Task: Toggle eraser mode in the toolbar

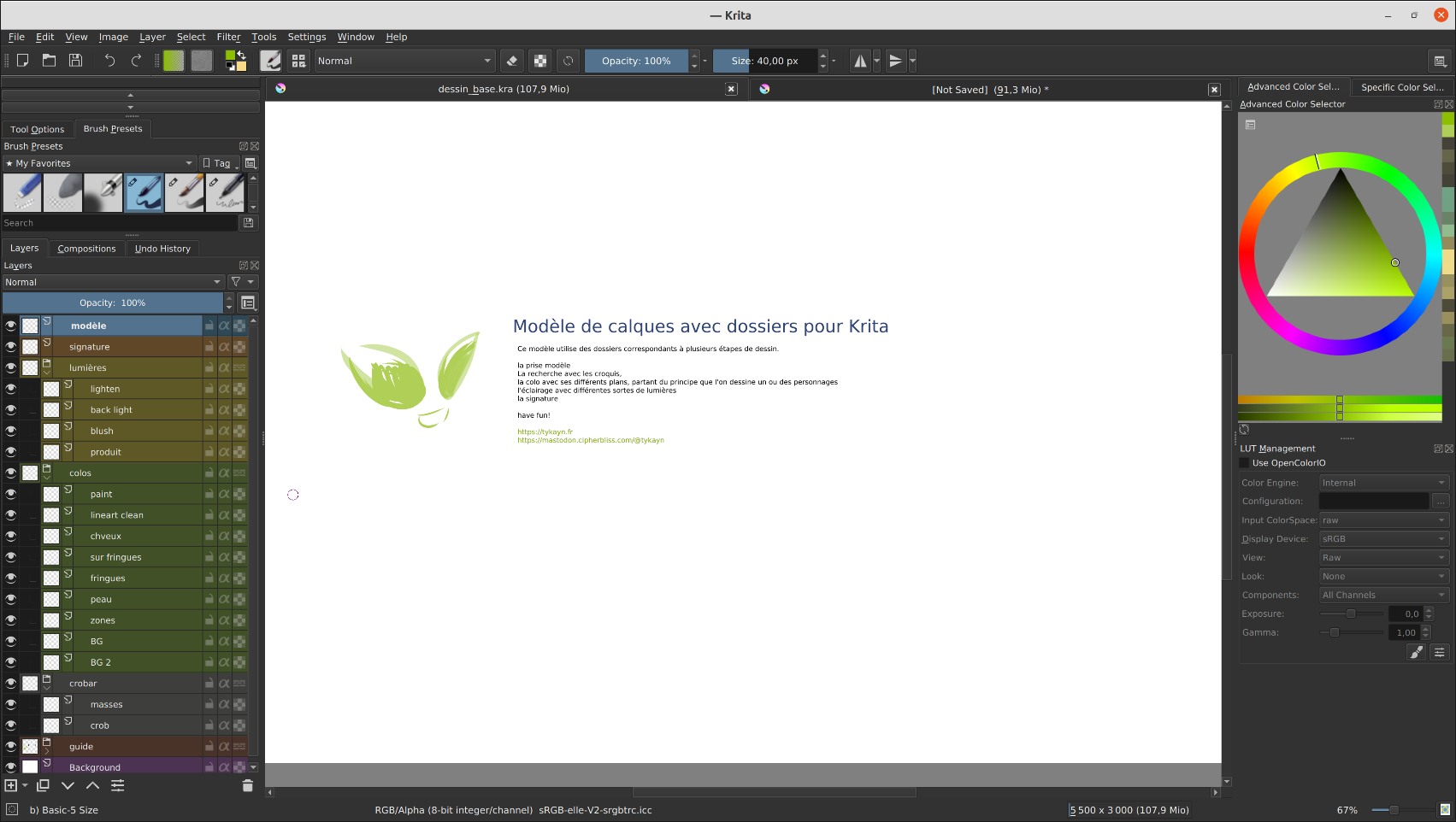Action: 512,61
